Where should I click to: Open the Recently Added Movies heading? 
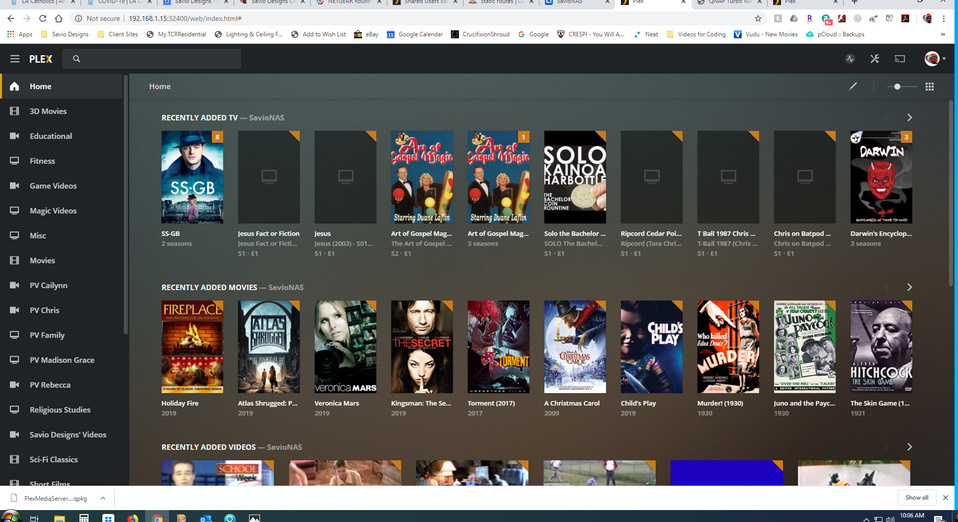coord(209,287)
